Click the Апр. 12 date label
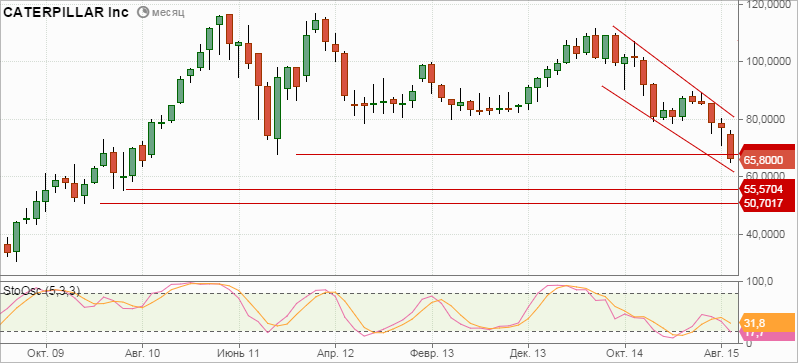 point(335,352)
